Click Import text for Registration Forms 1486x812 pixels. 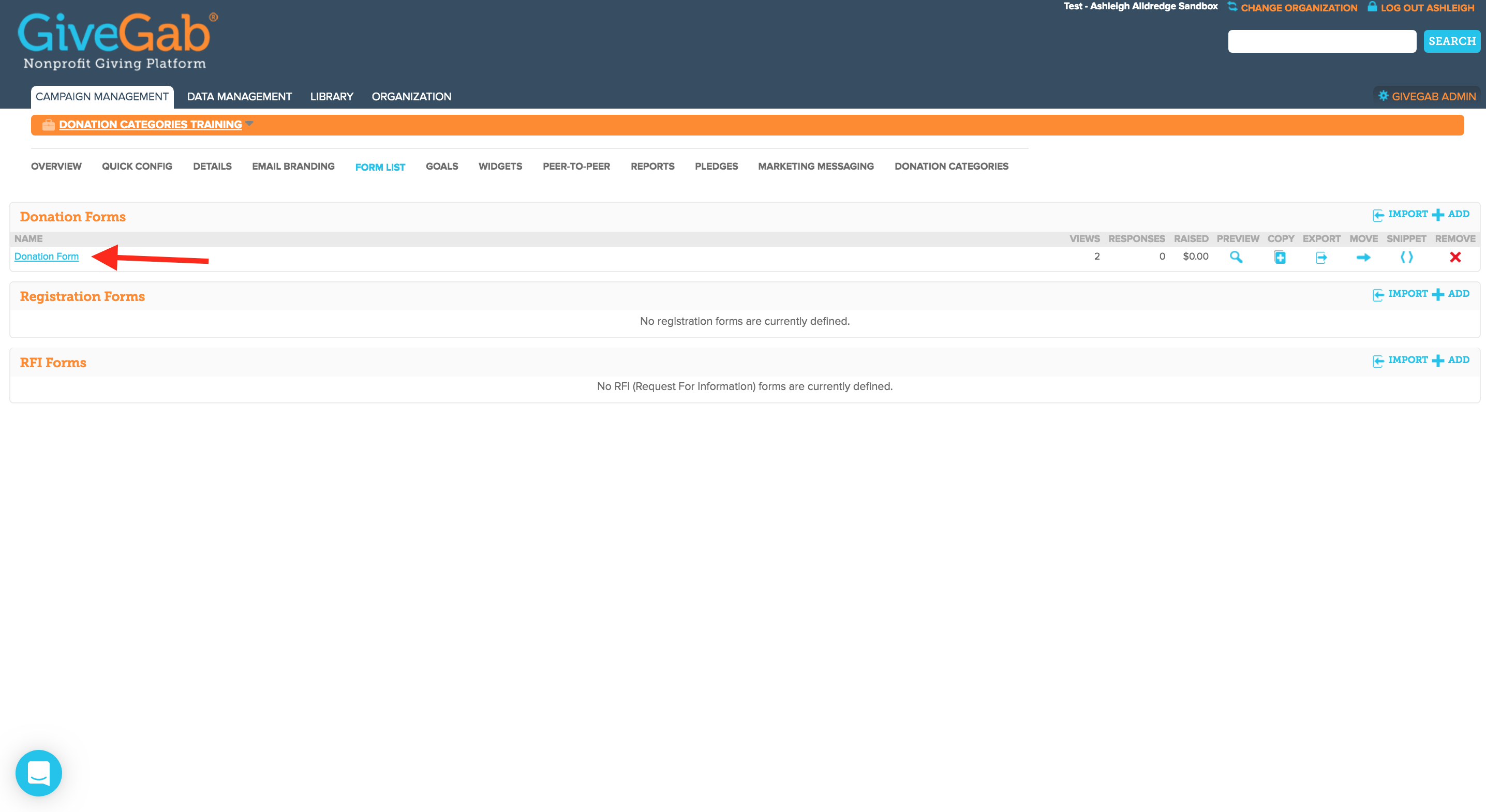click(x=1407, y=294)
